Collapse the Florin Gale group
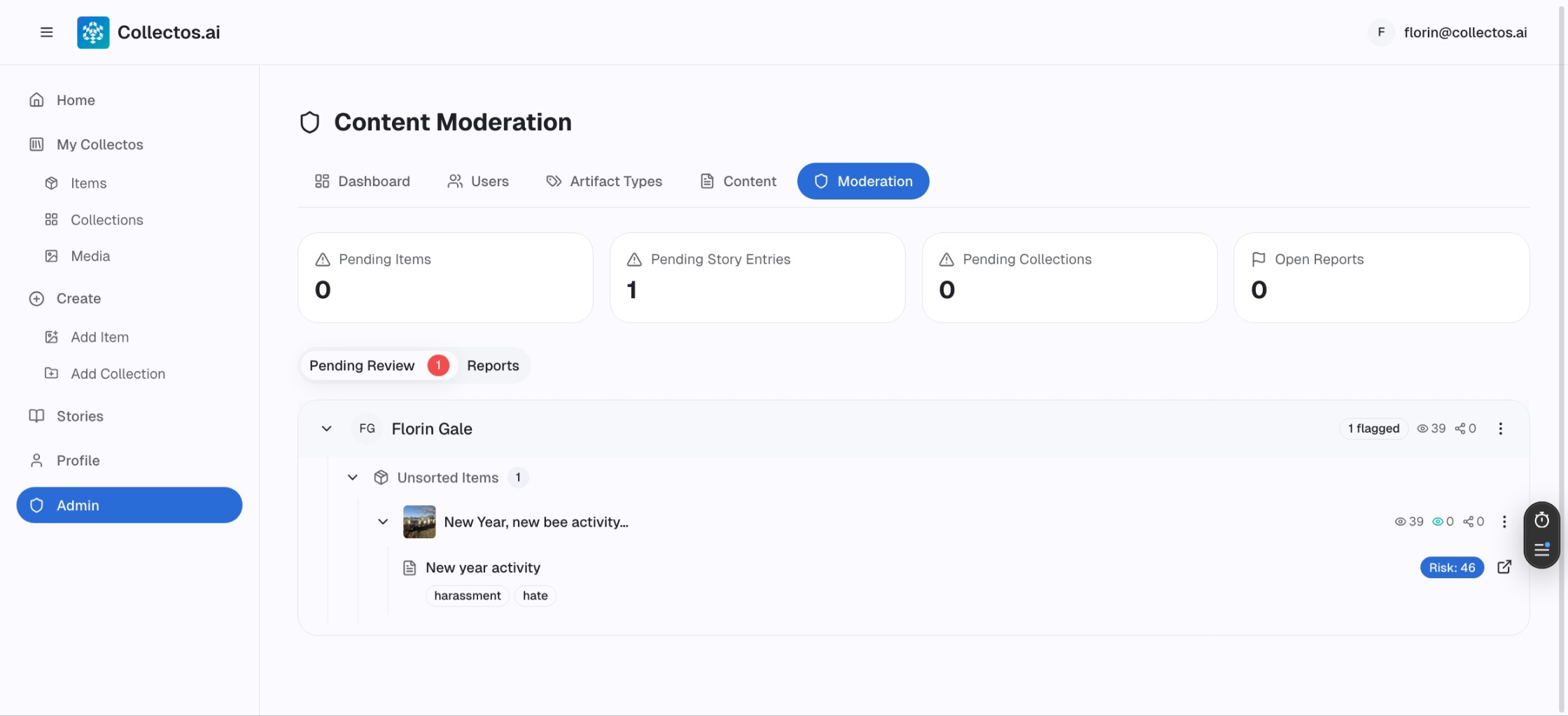1568x716 pixels. (x=326, y=428)
